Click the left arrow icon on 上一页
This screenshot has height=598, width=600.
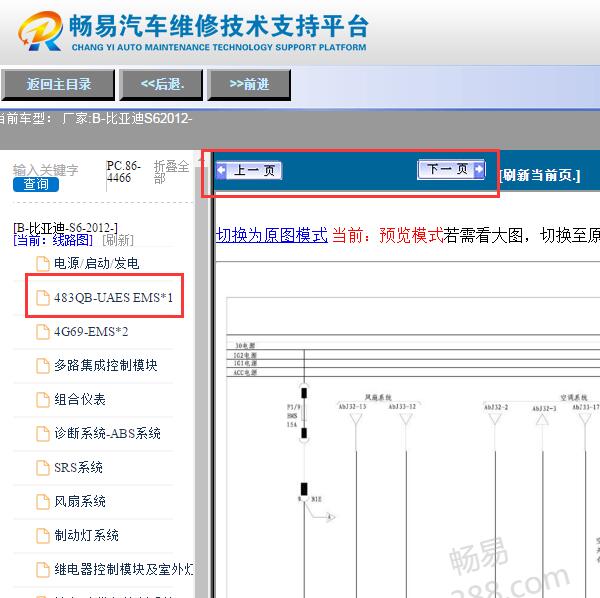[221, 170]
